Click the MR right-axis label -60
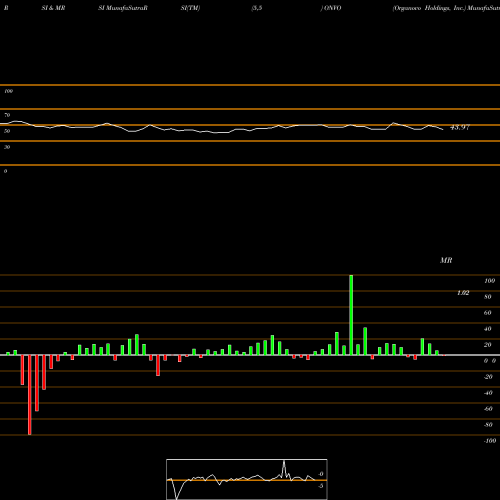500x500 pixels. pos(488,409)
